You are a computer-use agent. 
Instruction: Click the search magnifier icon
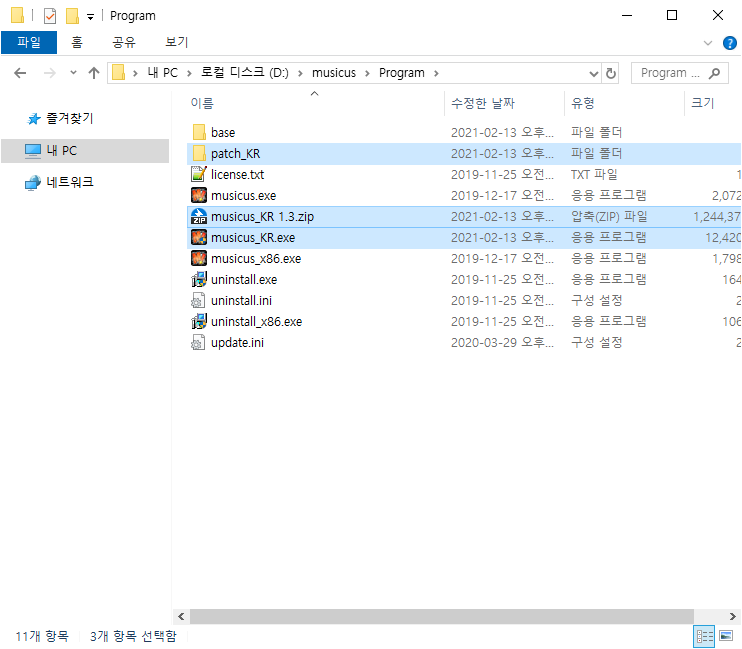pos(714,73)
